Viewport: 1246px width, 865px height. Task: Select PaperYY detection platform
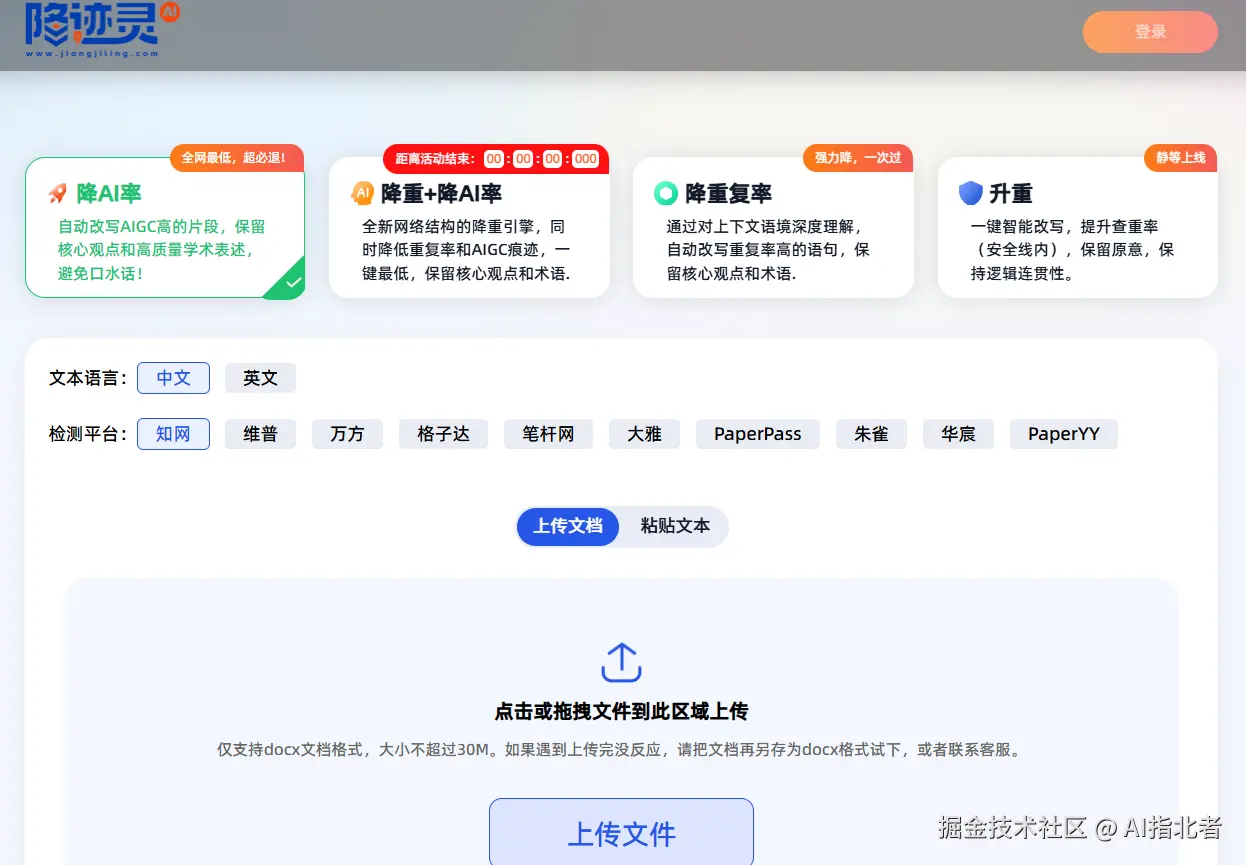tap(1064, 434)
